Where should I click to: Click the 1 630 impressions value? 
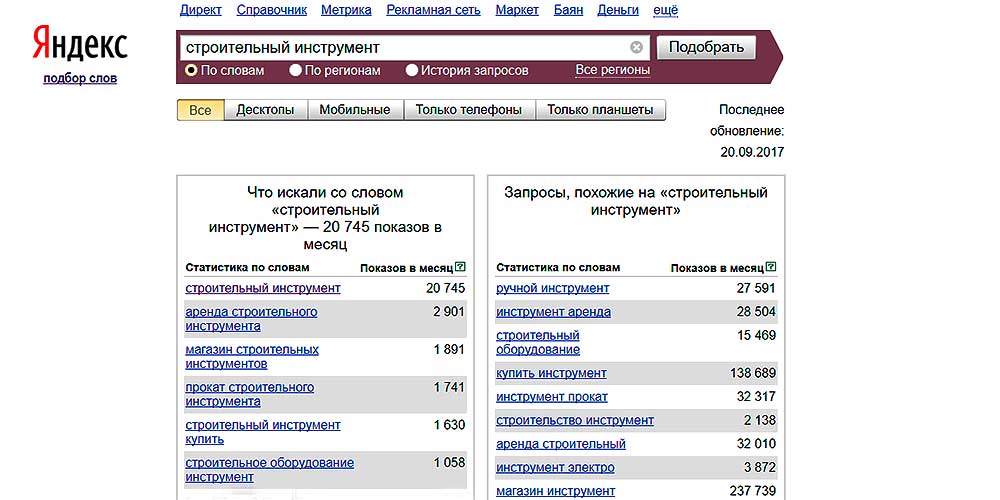[450, 425]
